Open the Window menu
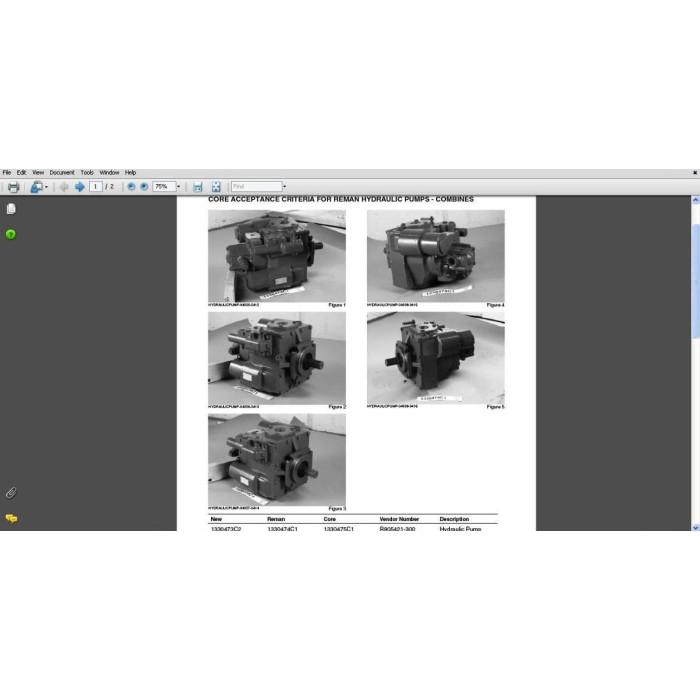 [x=109, y=172]
